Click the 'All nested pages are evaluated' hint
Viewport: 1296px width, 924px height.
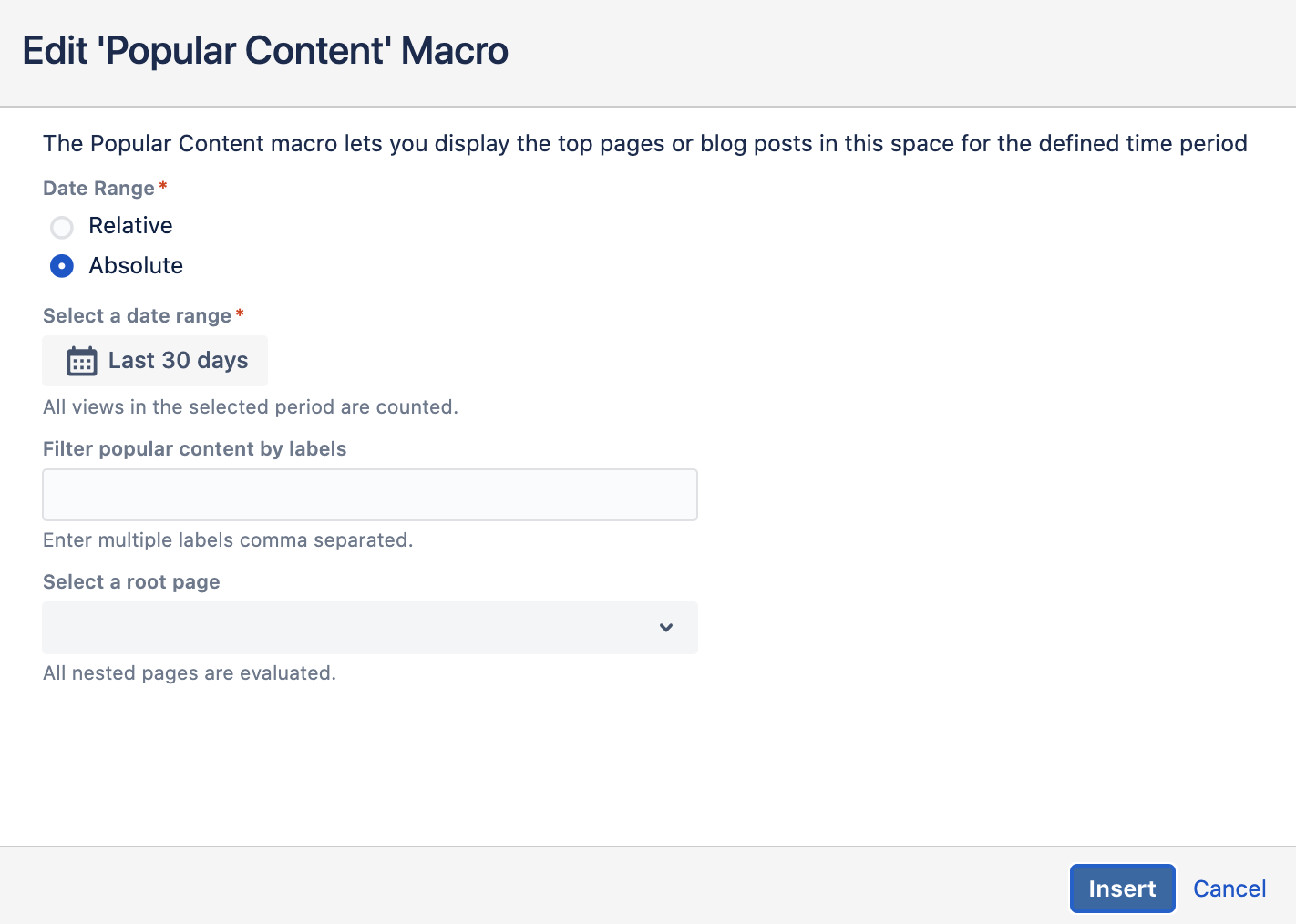point(190,673)
